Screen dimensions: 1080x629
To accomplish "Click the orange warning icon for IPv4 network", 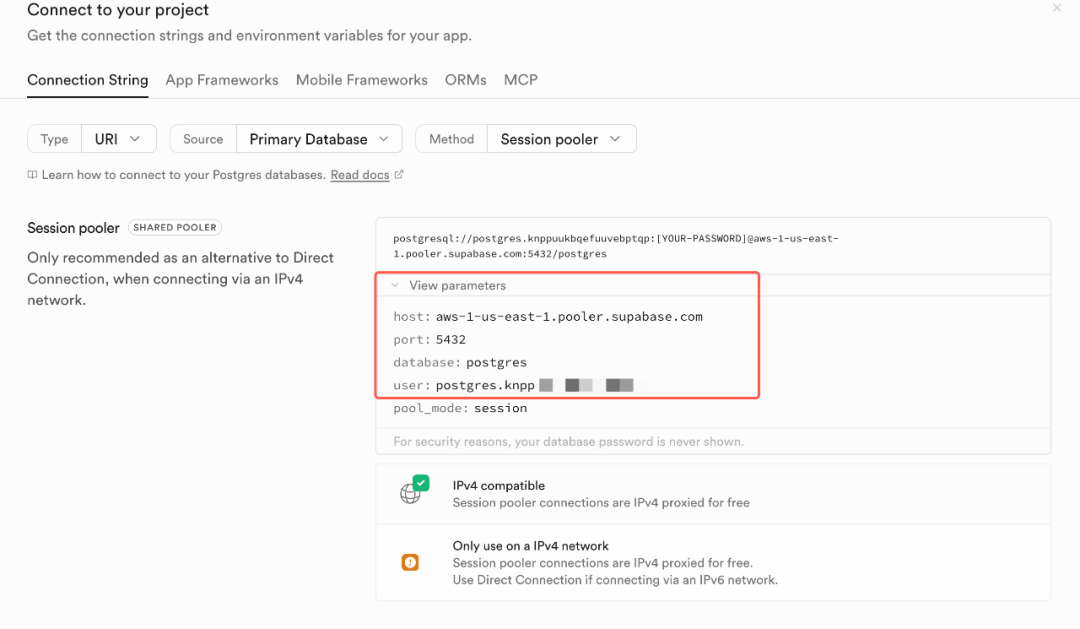I will click(x=410, y=562).
